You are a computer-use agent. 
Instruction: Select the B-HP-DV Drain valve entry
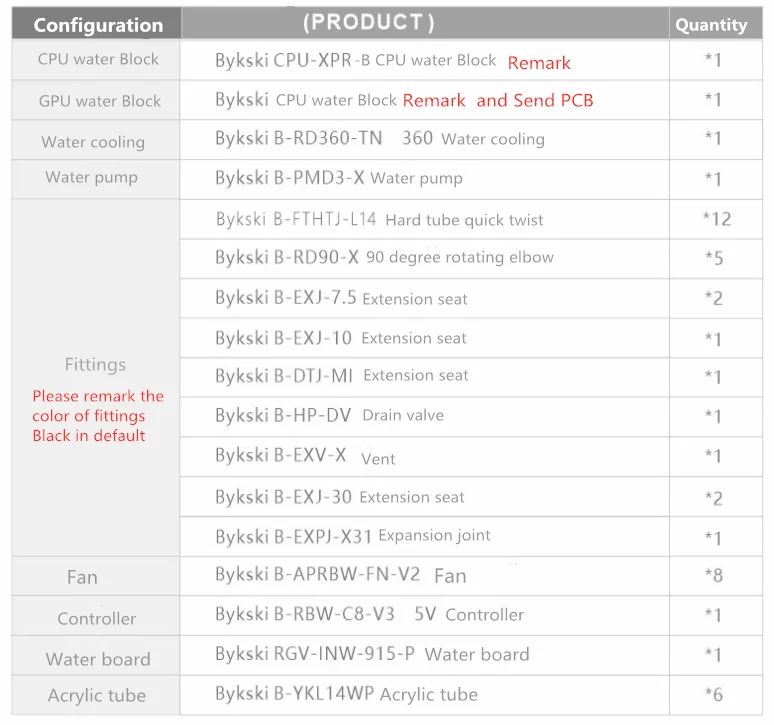pos(329,415)
